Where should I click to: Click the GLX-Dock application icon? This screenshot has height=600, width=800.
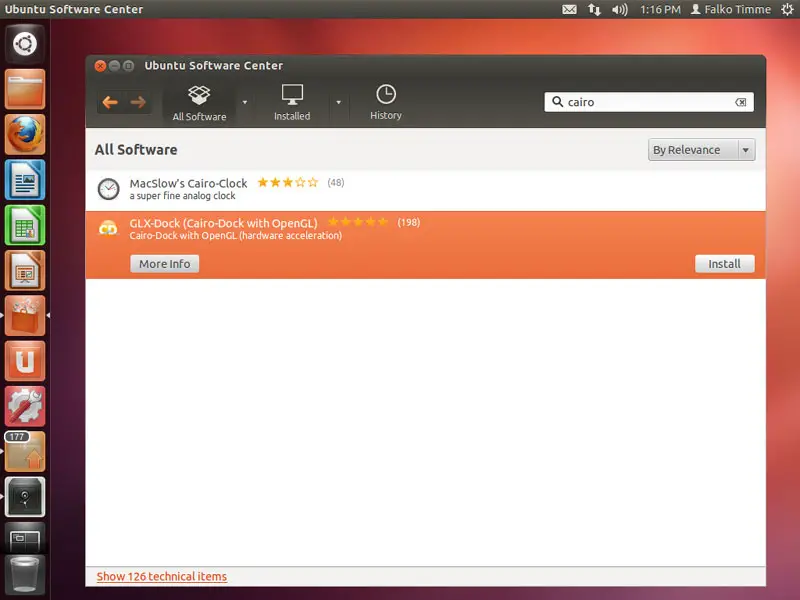pyautogui.click(x=108, y=229)
